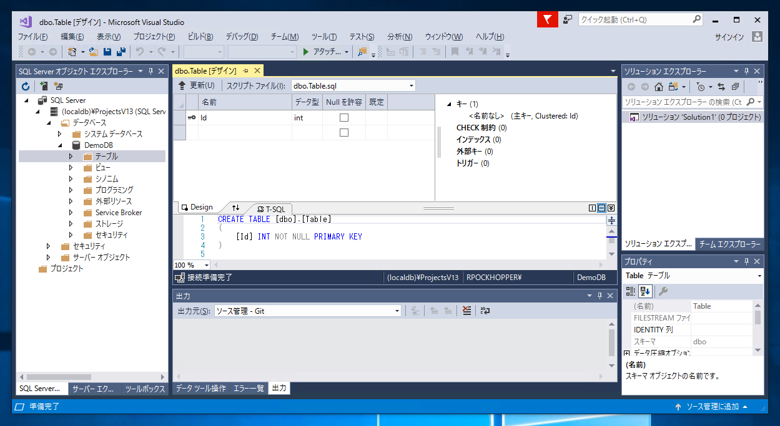Click the Find in Files toolbar icon

(x=362, y=51)
